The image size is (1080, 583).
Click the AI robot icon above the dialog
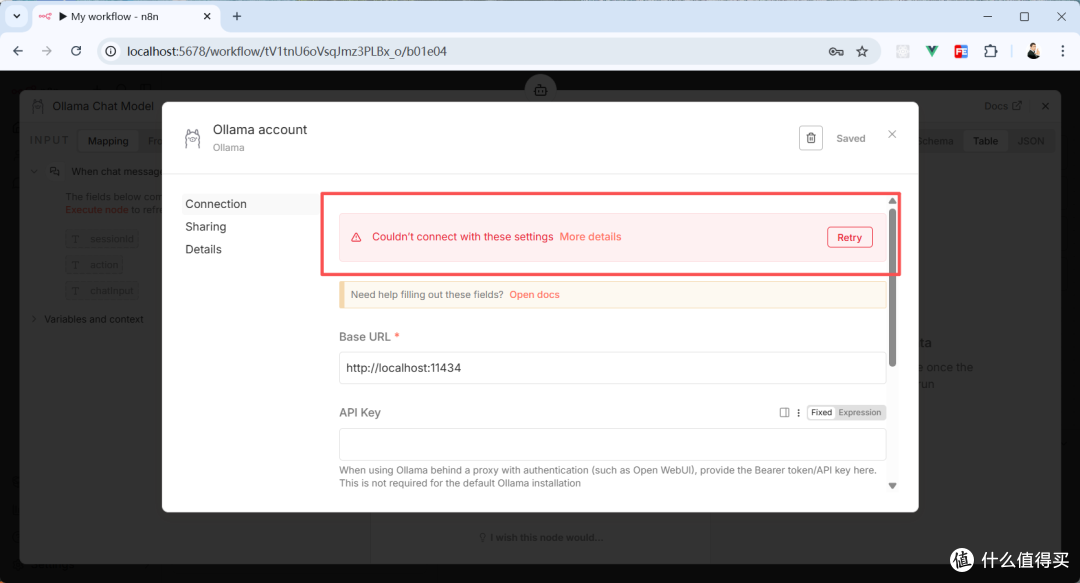tap(541, 90)
